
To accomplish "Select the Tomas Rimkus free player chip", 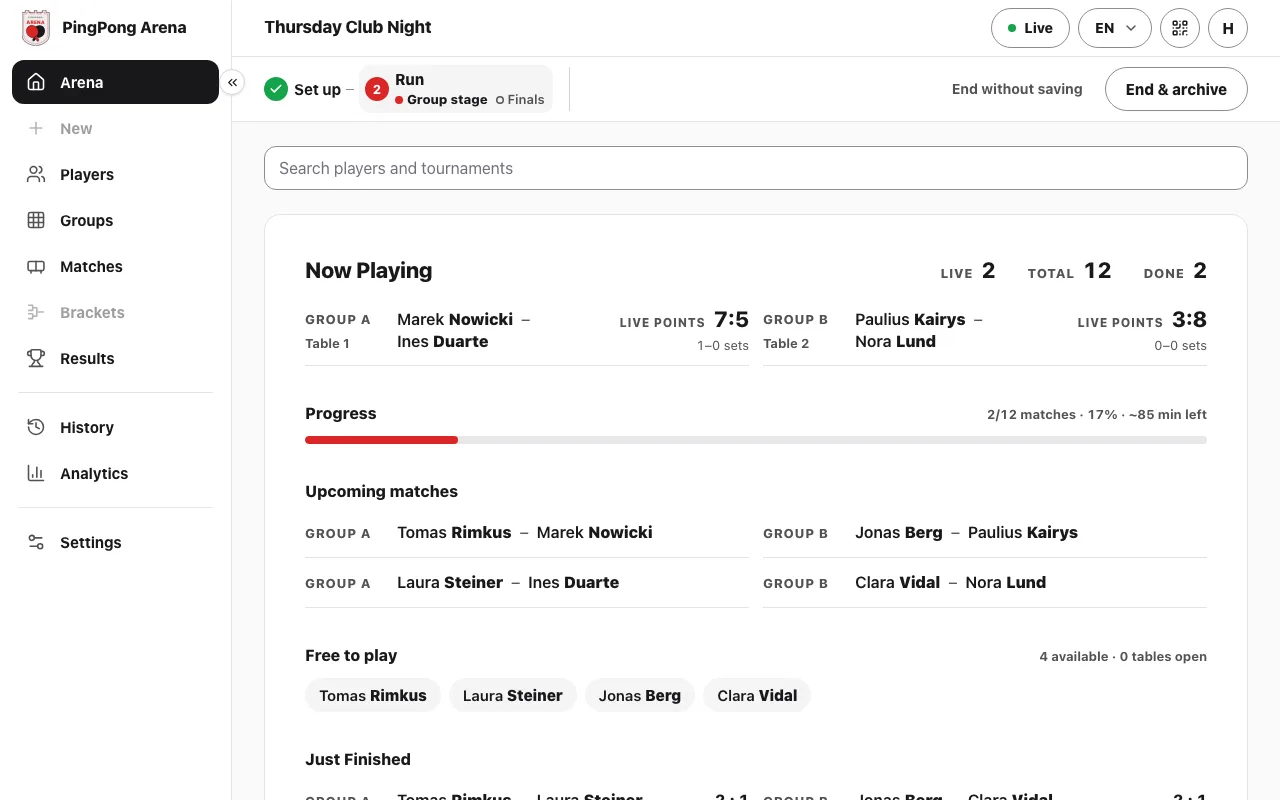I will [x=373, y=695].
